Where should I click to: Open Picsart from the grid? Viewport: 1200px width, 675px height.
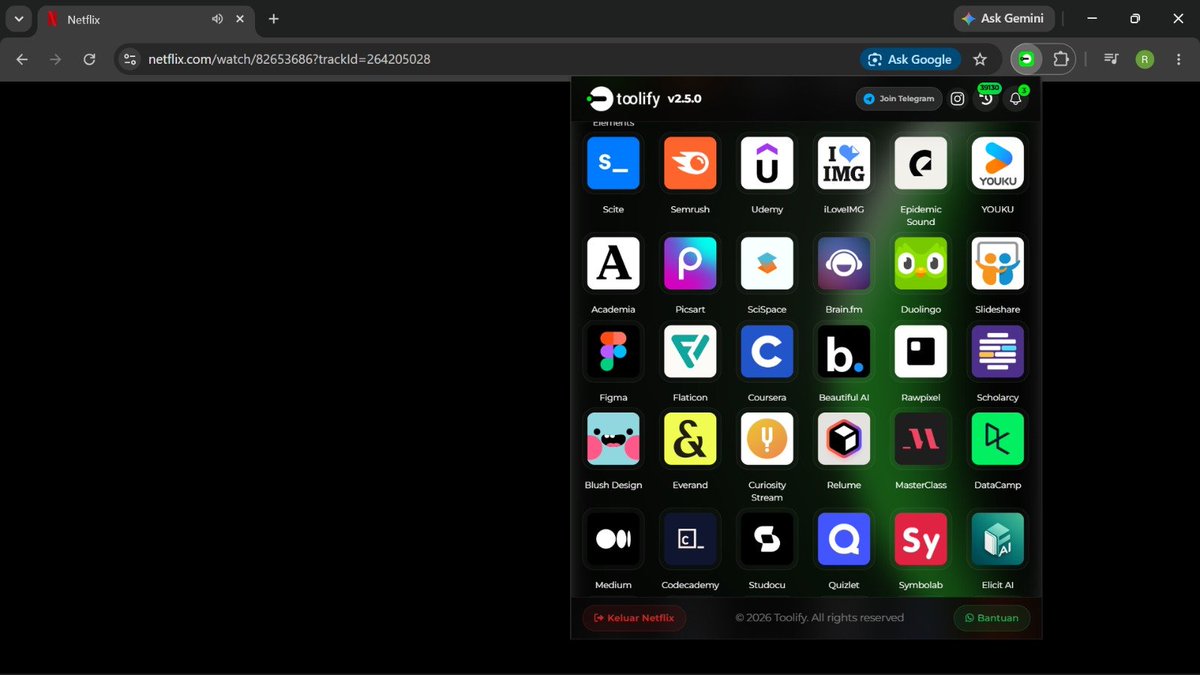click(690, 263)
